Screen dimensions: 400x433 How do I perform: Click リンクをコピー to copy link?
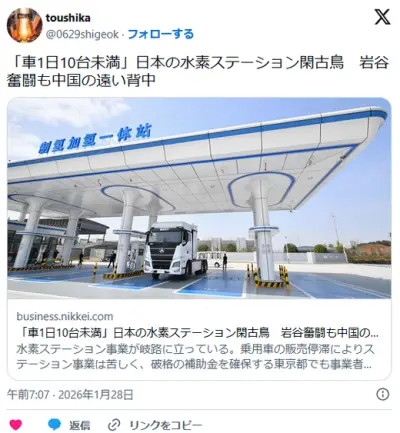pyautogui.click(x=166, y=425)
